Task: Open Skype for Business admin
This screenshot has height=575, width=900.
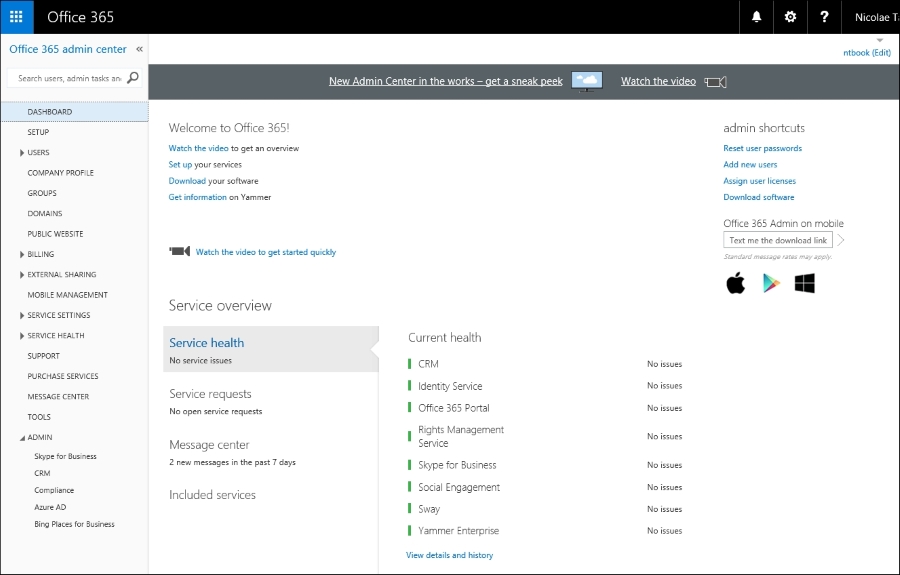Action: click(65, 456)
